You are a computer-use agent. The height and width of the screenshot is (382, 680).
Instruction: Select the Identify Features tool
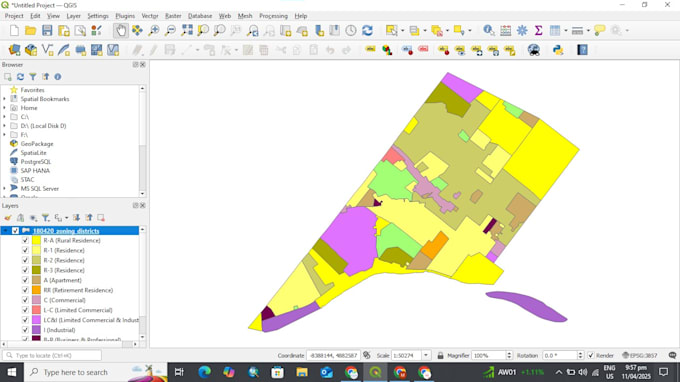click(x=489, y=30)
